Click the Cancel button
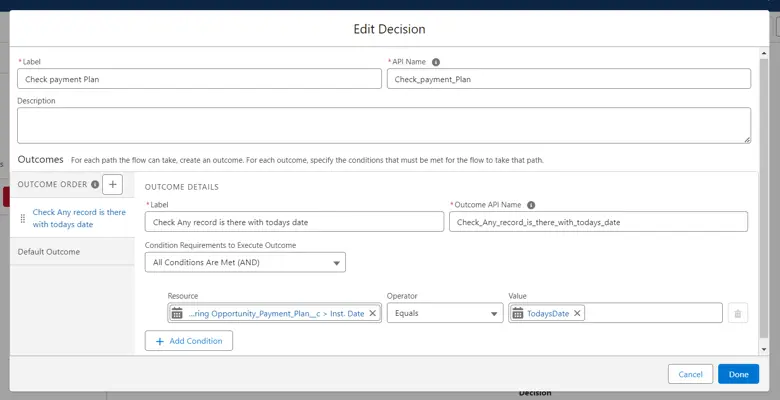Screen dimensions: 780x400 (690, 374)
